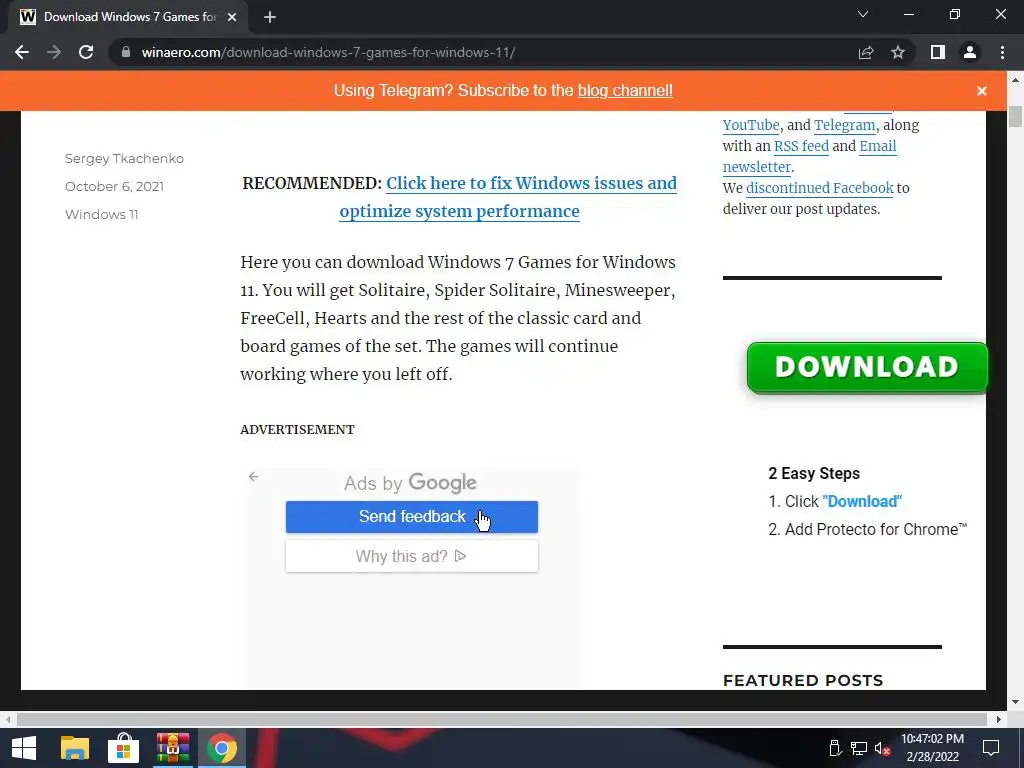
Task: Go back using the ad's left arrow
Action: pyautogui.click(x=253, y=477)
